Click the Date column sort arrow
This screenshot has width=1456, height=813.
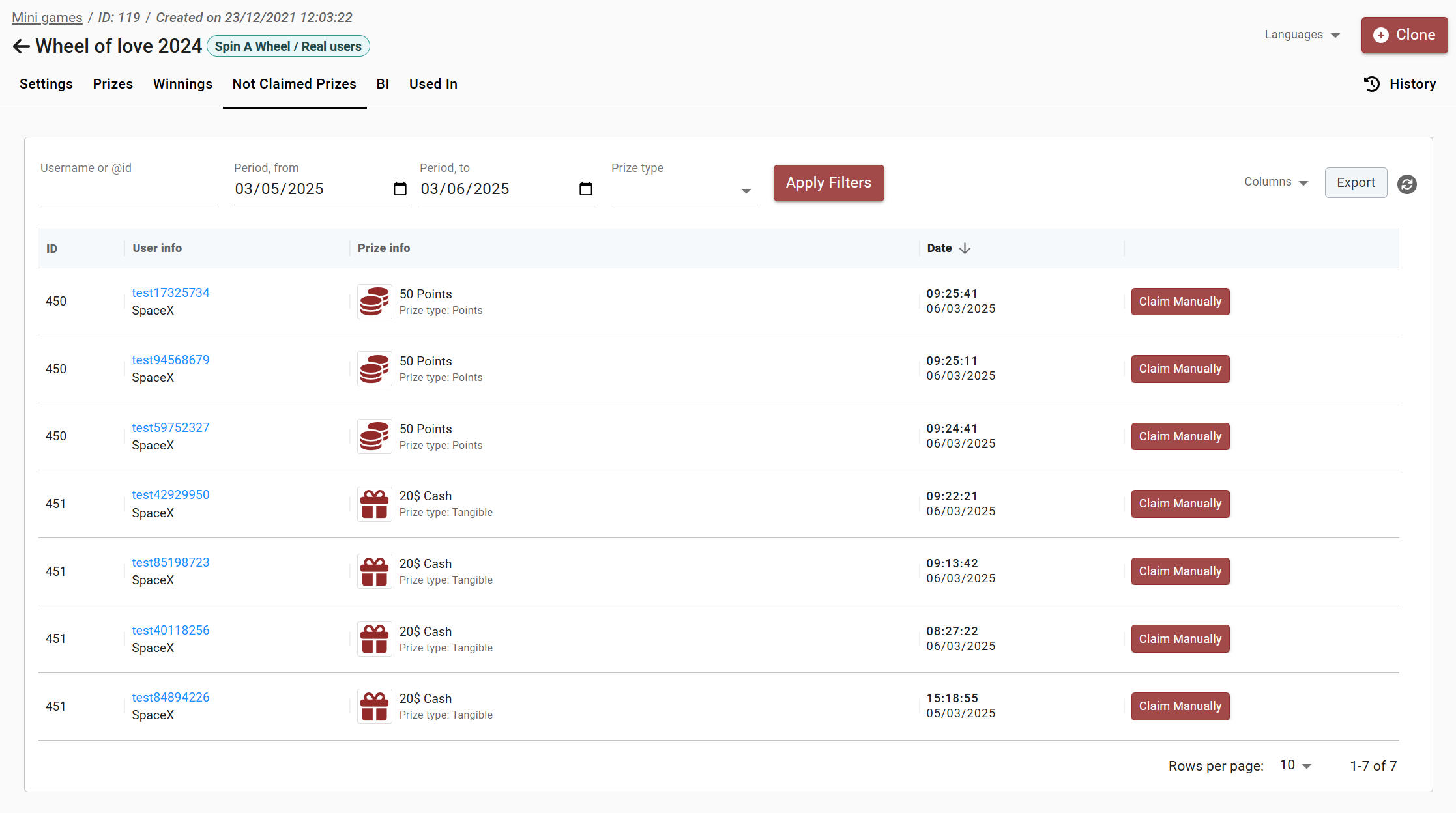click(965, 248)
